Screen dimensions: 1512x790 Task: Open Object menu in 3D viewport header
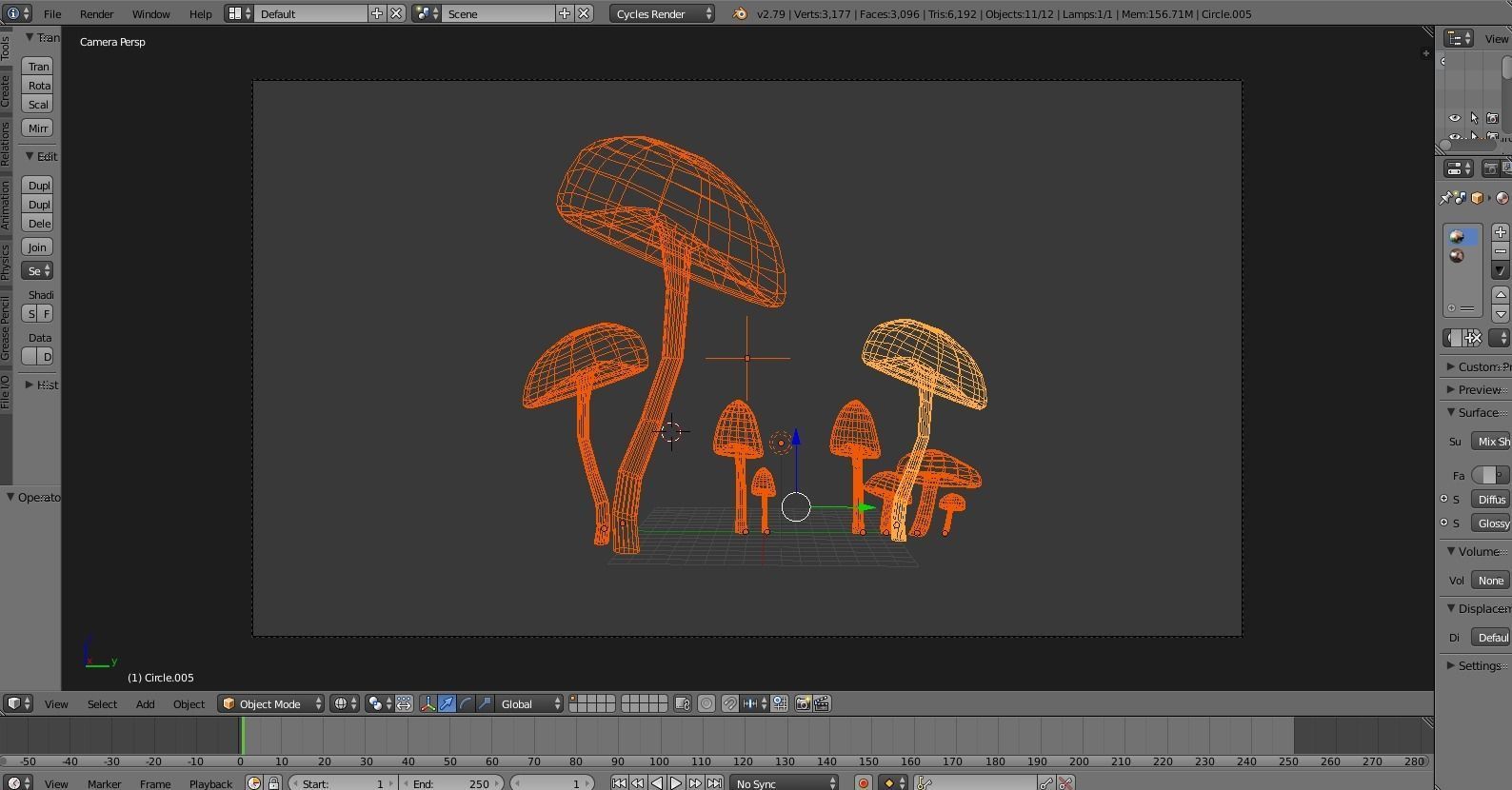coord(189,704)
